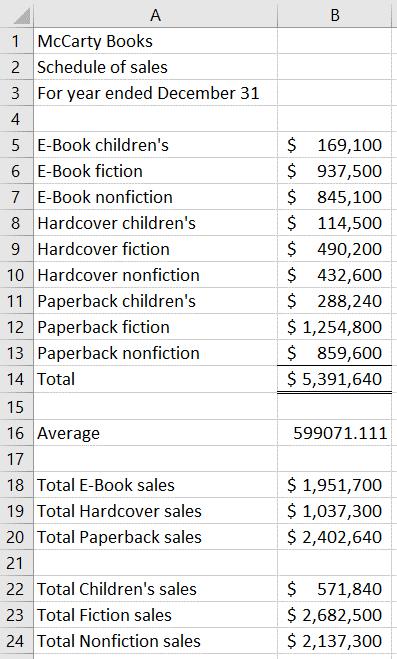Image resolution: width=397 pixels, height=659 pixels.
Task: Click the Total Children's sales cell
Action: (x=155, y=589)
